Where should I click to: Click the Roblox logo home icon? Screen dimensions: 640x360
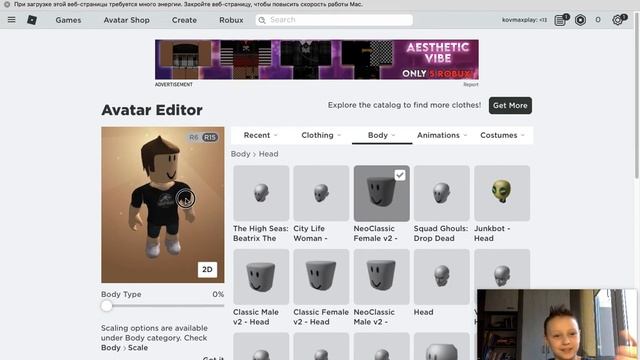32,20
